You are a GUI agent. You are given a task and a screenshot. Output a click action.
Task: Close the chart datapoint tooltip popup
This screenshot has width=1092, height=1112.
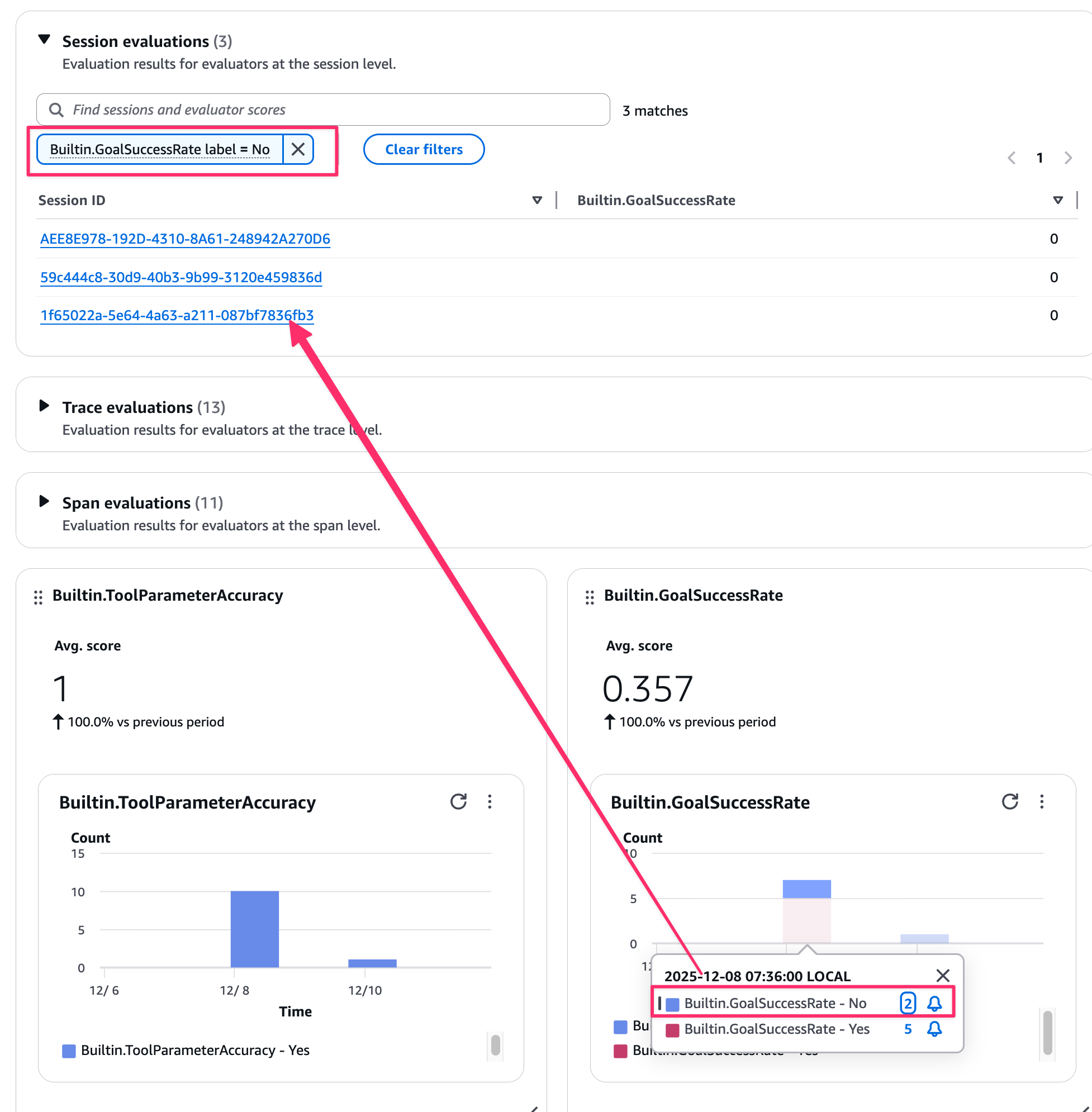click(942, 976)
